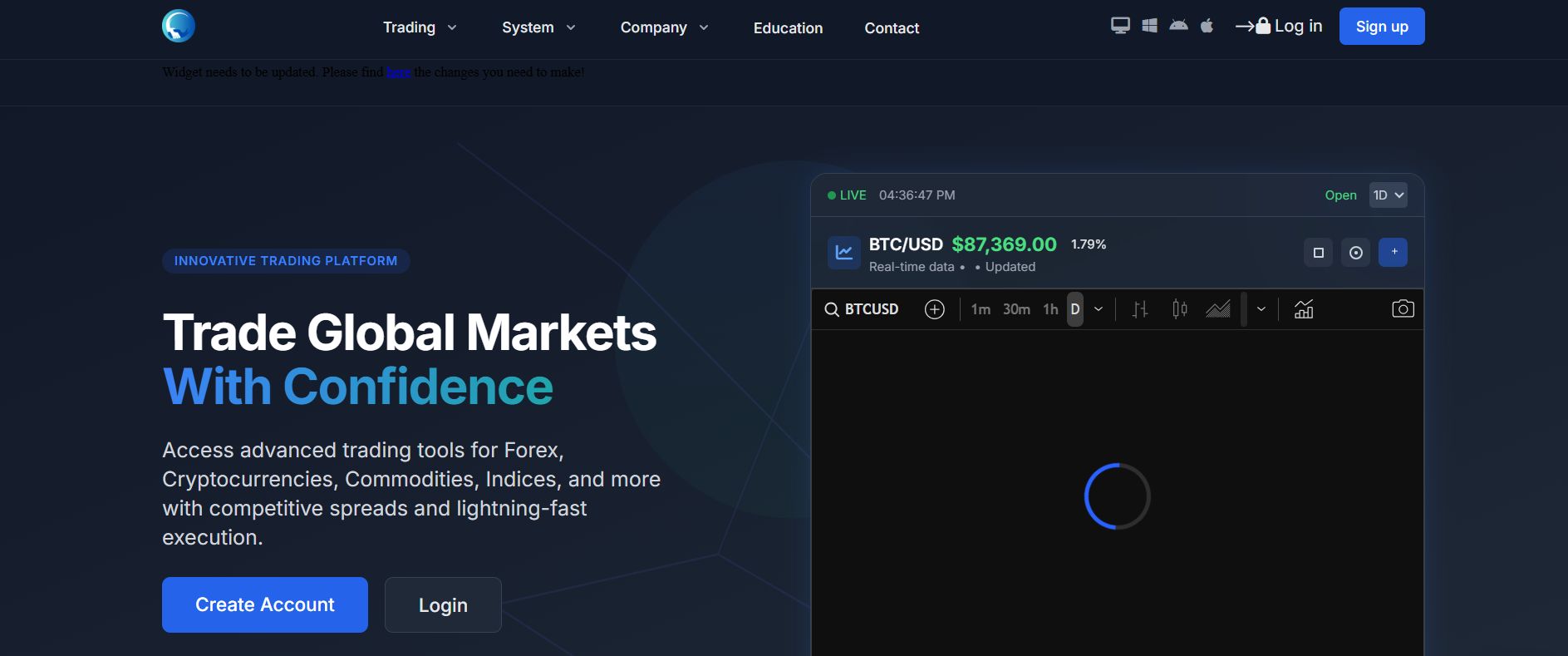Toggle the 30m timeframe
The height and width of the screenshot is (656, 1568).
coord(1016,309)
